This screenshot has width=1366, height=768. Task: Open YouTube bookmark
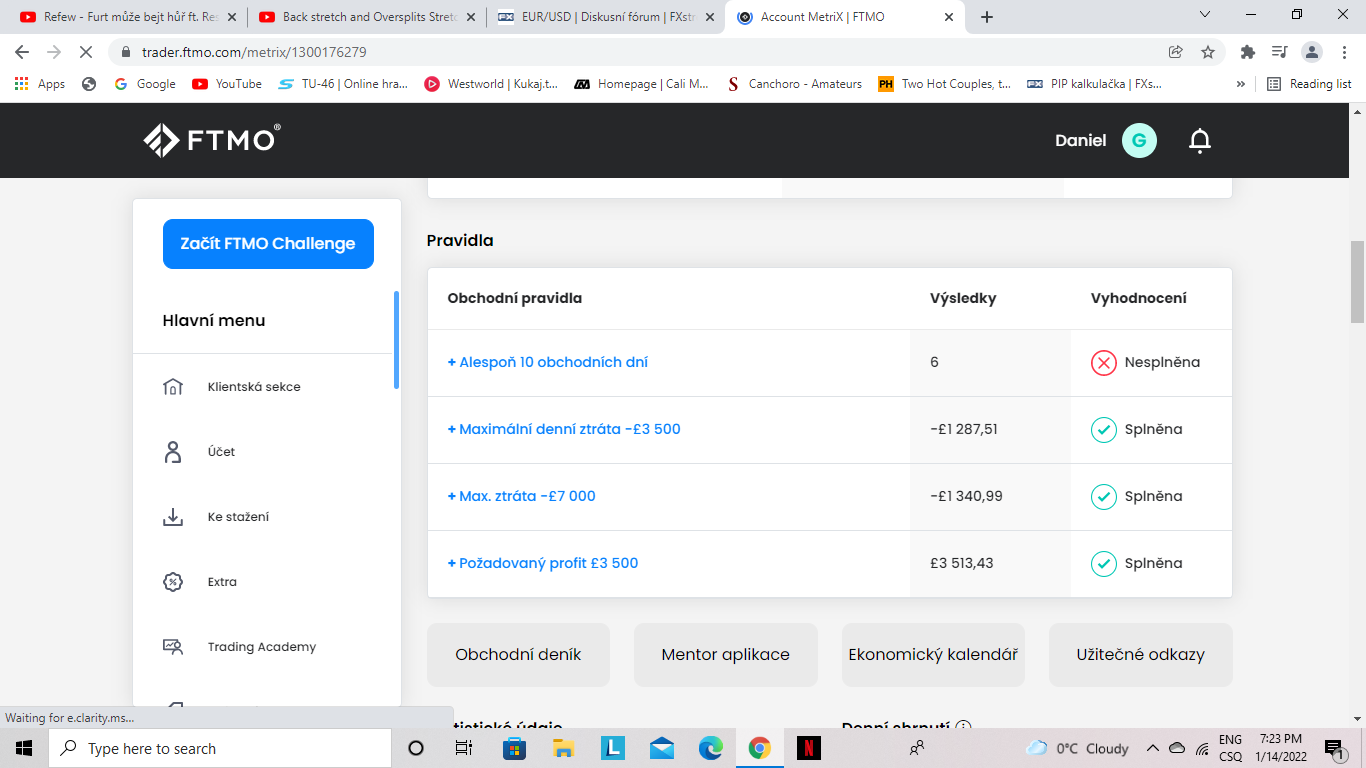tap(227, 84)
